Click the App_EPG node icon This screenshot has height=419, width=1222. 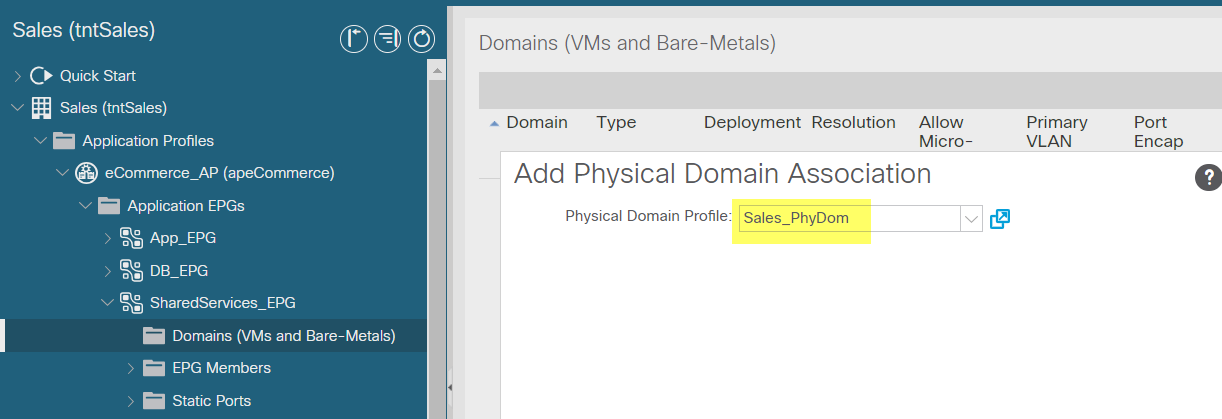click(x=131, y=238)
